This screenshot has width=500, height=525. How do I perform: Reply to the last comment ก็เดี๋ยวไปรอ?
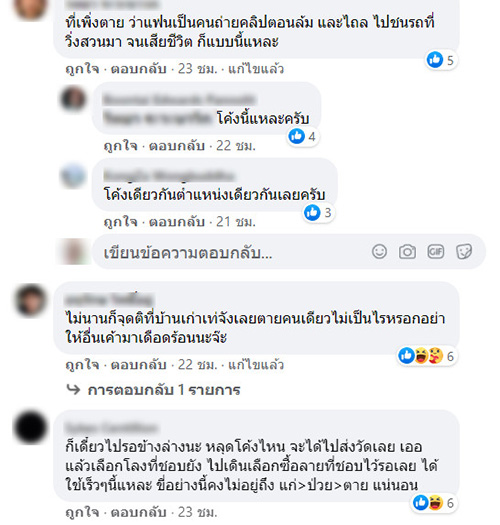tap(139, 512)
